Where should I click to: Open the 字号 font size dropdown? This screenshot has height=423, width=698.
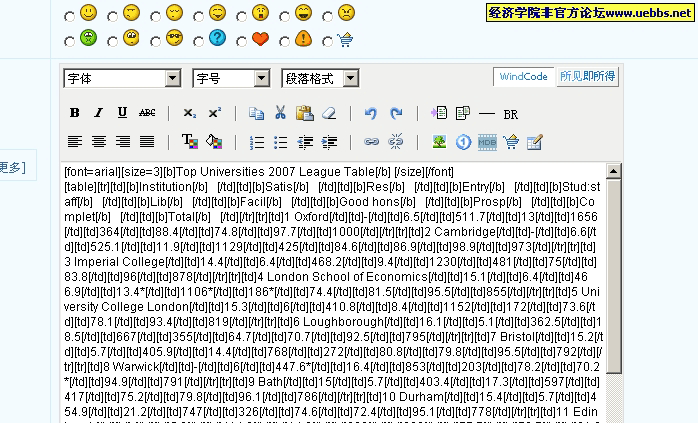click(231, 78)
